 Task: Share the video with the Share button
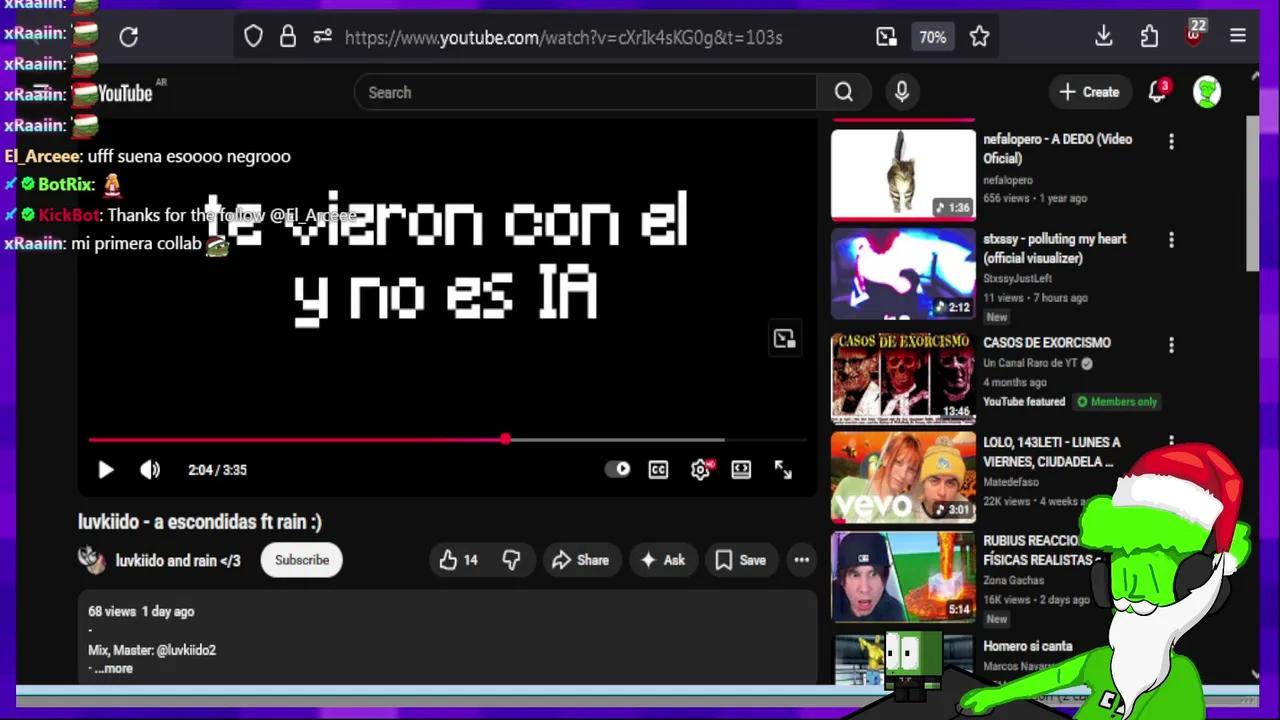(581, 560)
